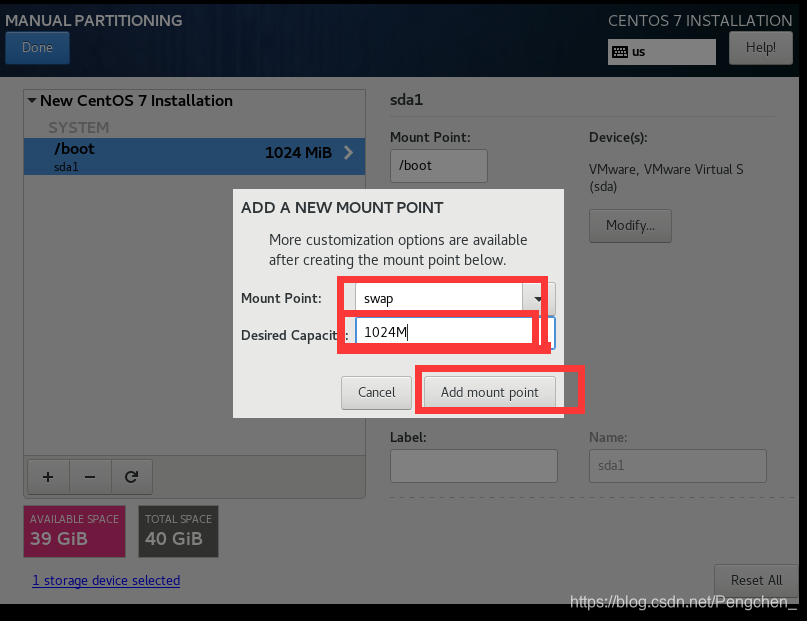Click the /boot mount point field

click(x=438, y=166)
